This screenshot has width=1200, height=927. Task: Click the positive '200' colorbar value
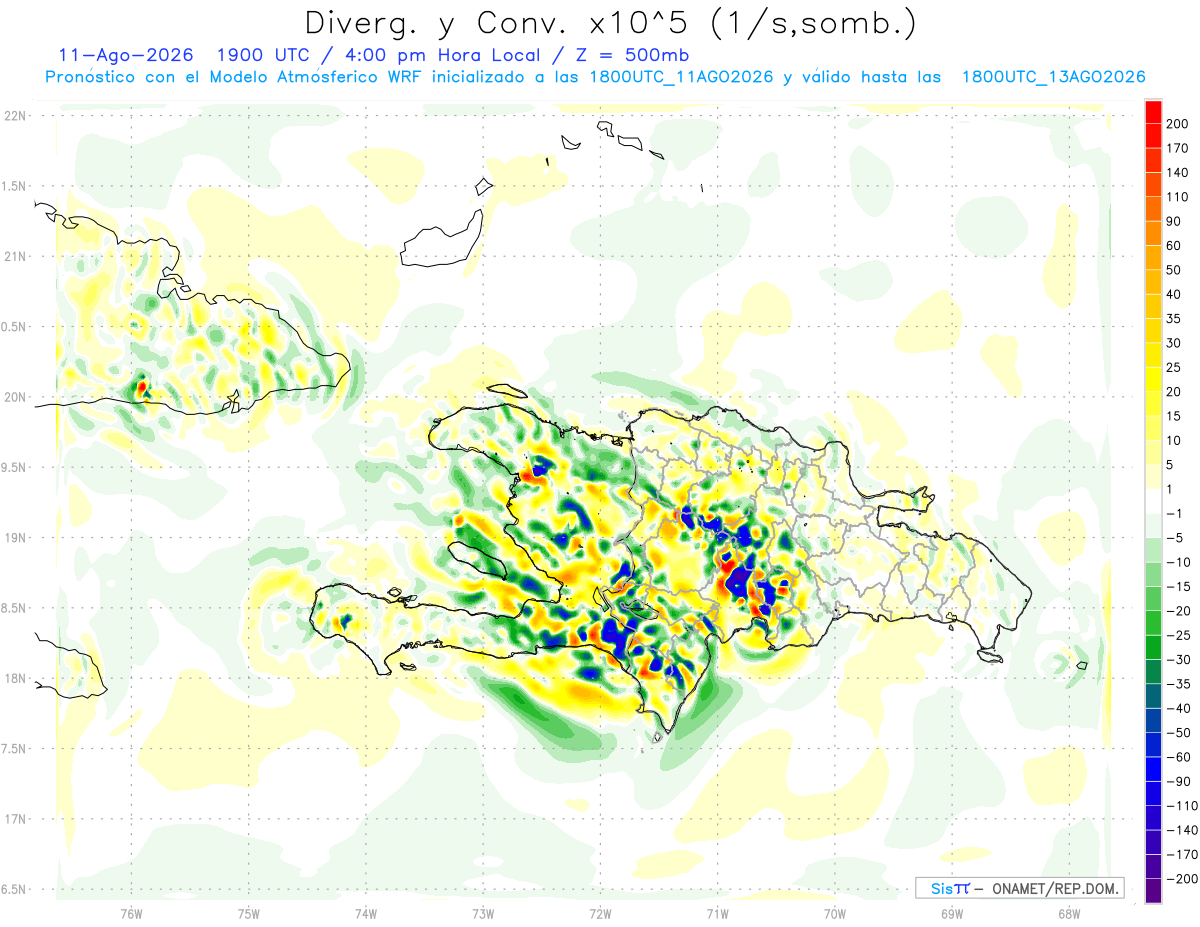point(1177,123)
